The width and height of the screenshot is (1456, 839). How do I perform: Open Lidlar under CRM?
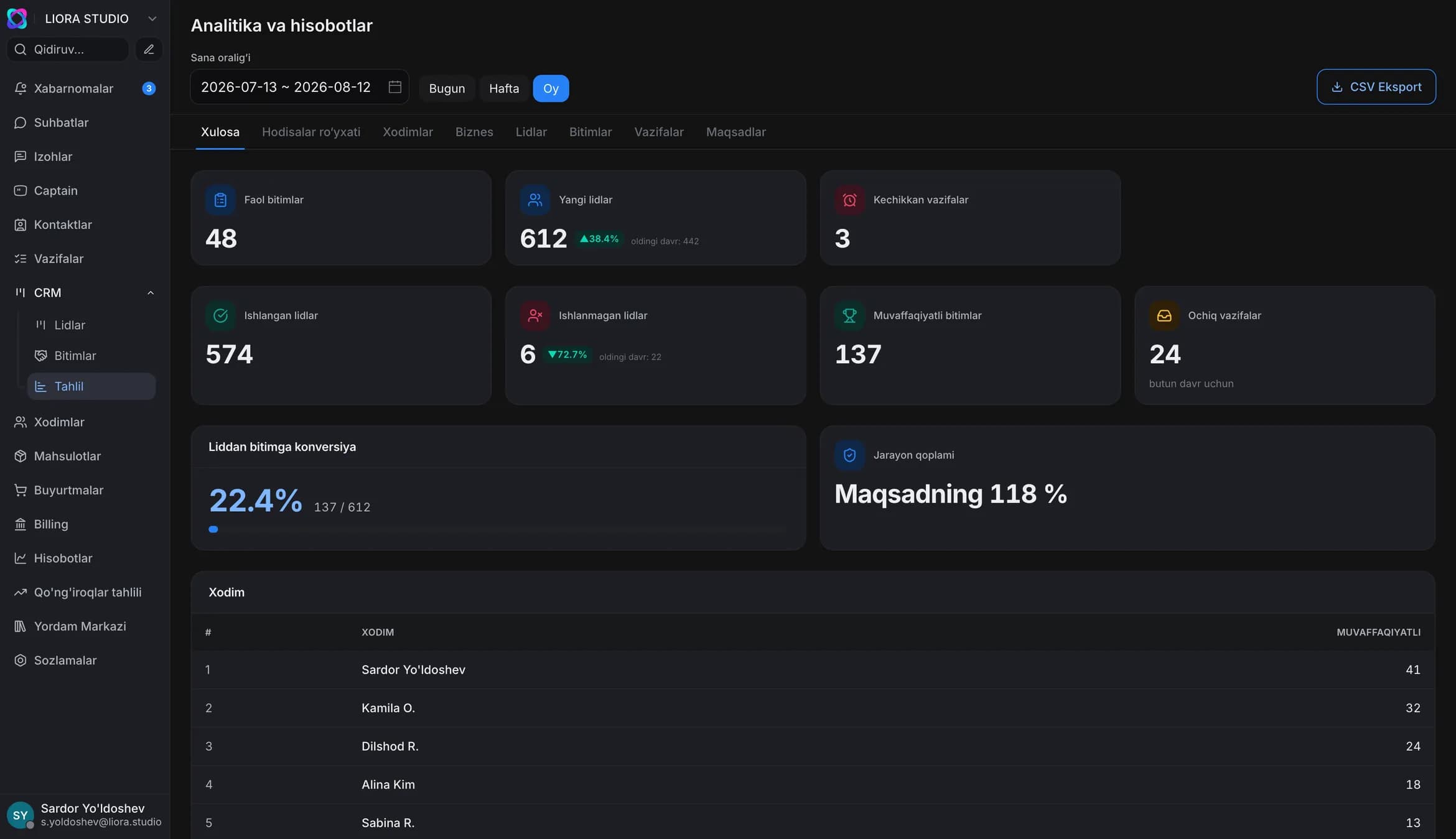(x=91, y=325)
